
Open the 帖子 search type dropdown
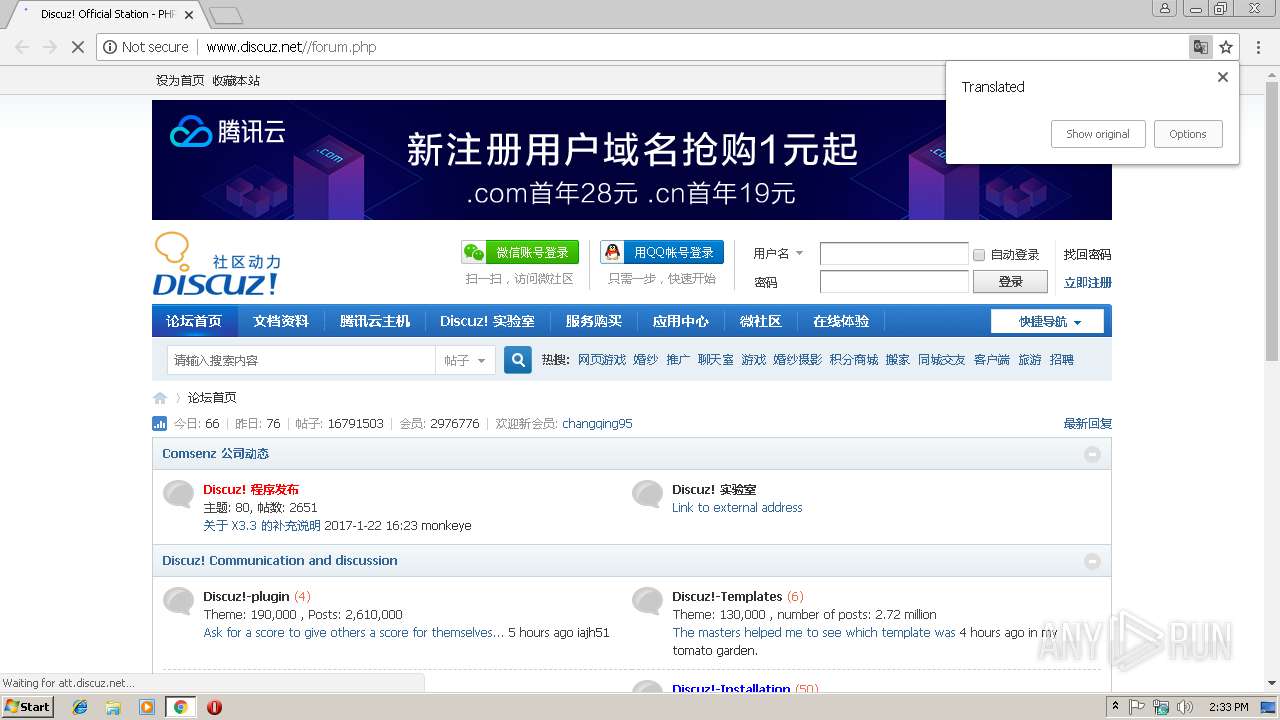465,360
